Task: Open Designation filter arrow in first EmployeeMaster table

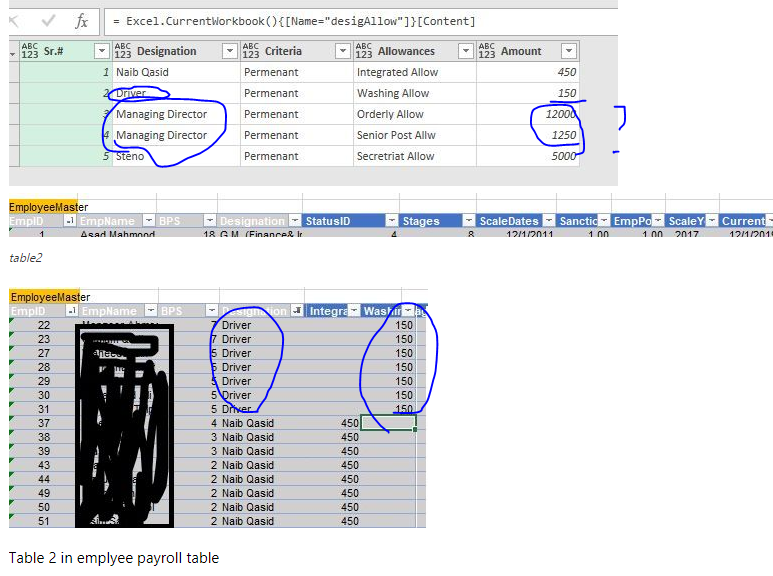Action: click(x=295, y=220)
